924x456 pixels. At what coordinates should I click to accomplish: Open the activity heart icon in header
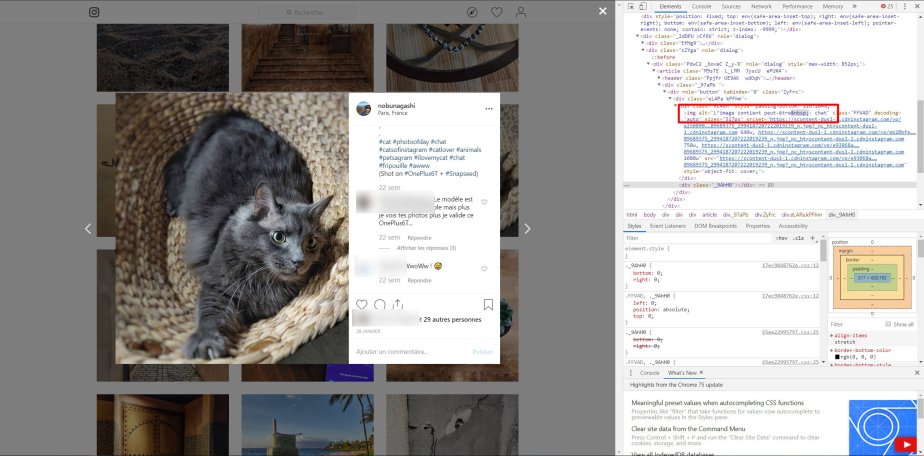[x=497, y=12]
